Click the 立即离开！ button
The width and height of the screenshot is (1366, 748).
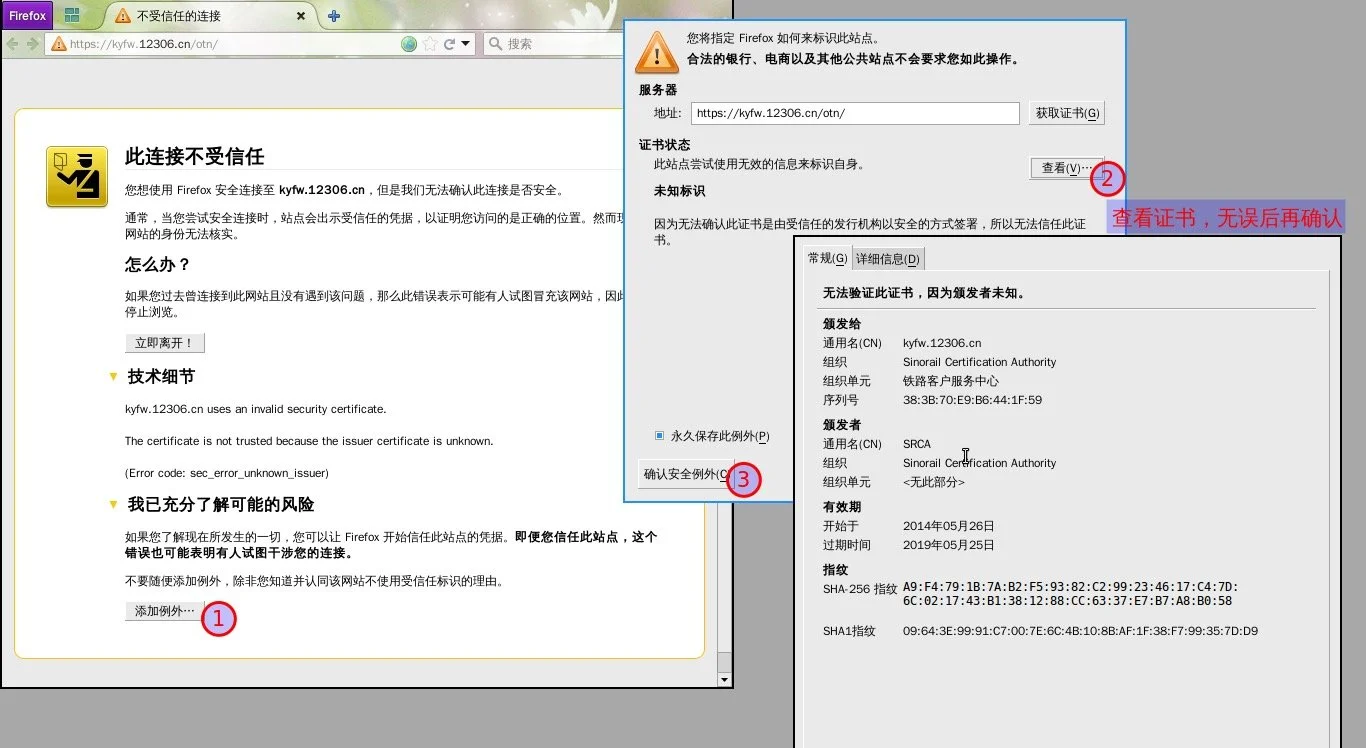165,343
